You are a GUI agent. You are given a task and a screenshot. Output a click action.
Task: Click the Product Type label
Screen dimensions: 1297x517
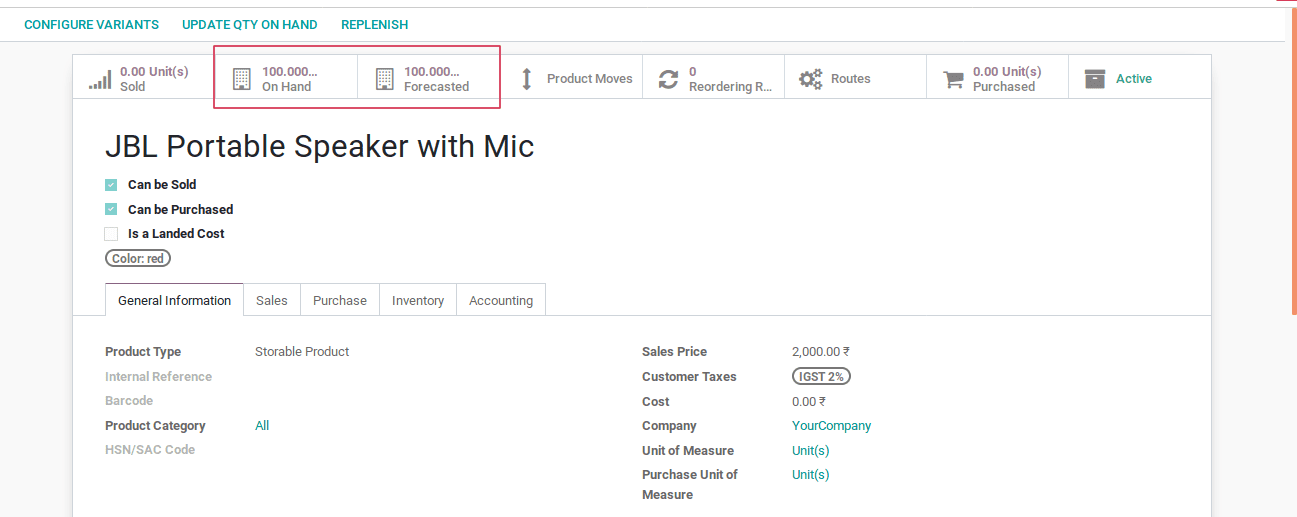143,352
